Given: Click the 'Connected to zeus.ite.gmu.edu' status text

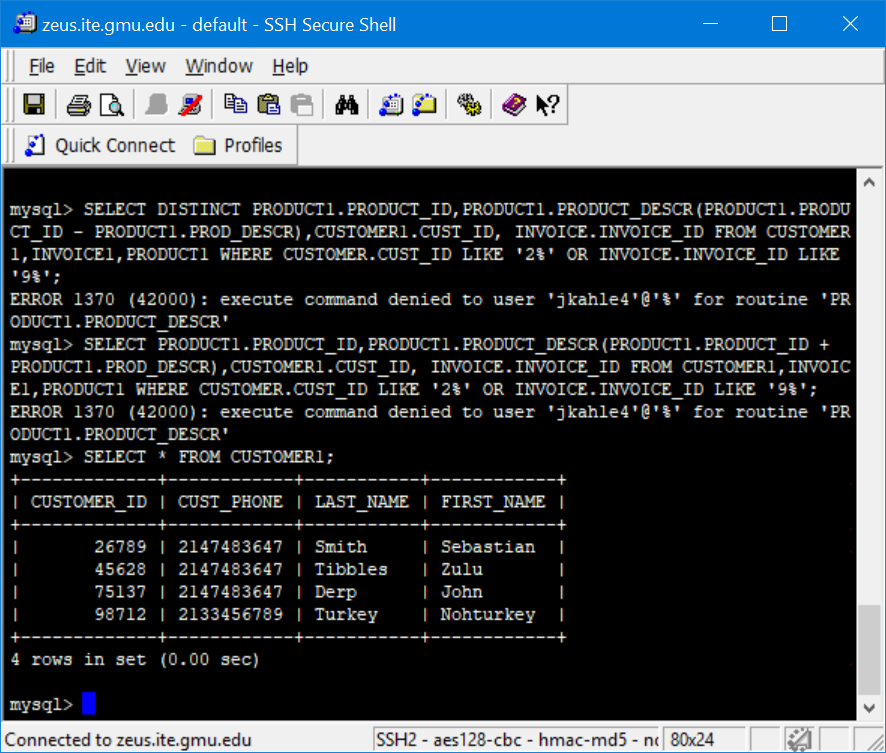Looking at the screenshot, I should 128,739.
